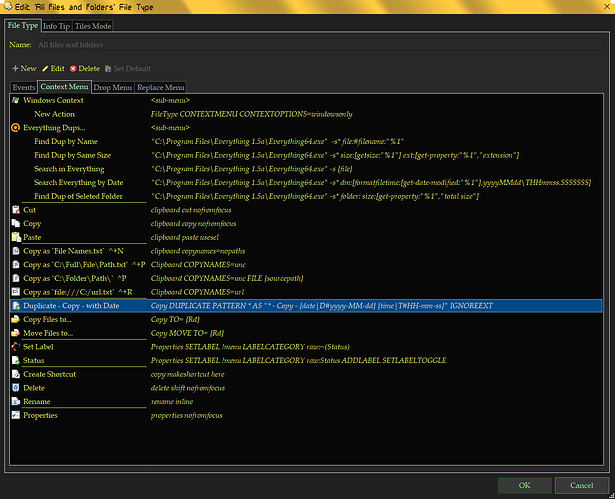Click the scissors icon beside Cut
This screenshot has width=615, height=499.
(x=15, y=209)
